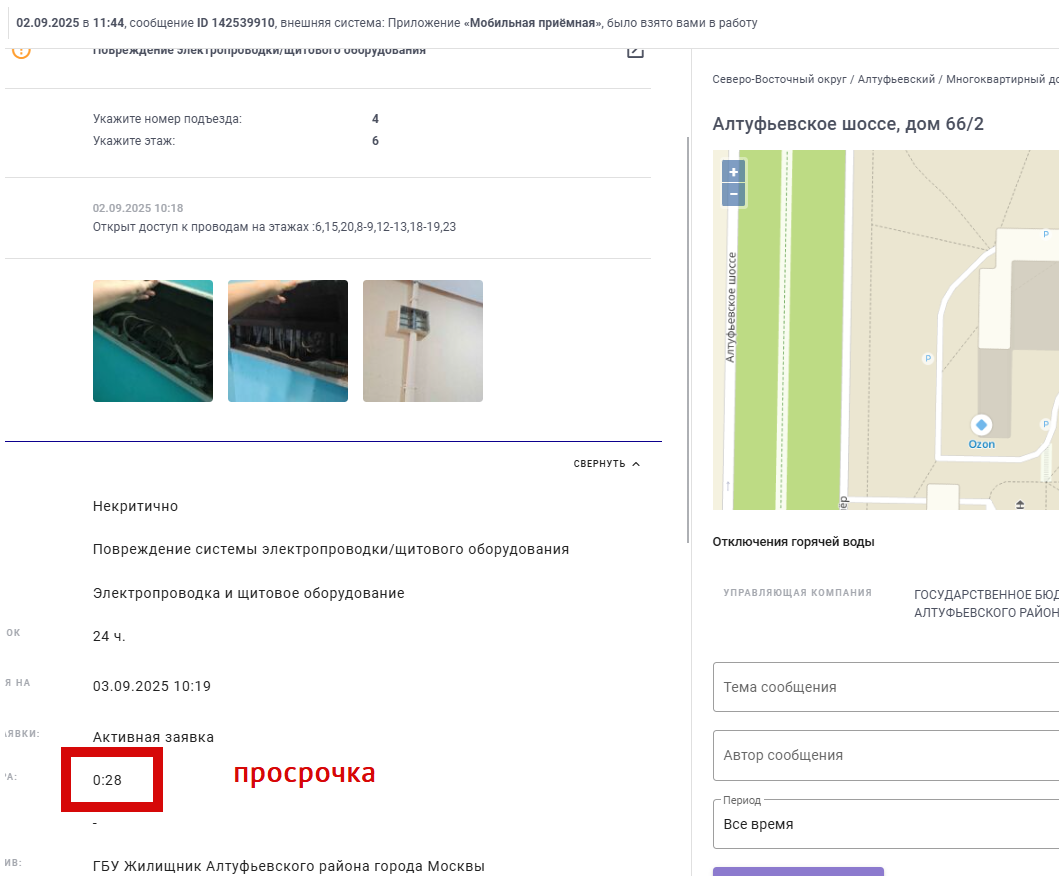Open the third photo of wall junction box

[423, 341]
